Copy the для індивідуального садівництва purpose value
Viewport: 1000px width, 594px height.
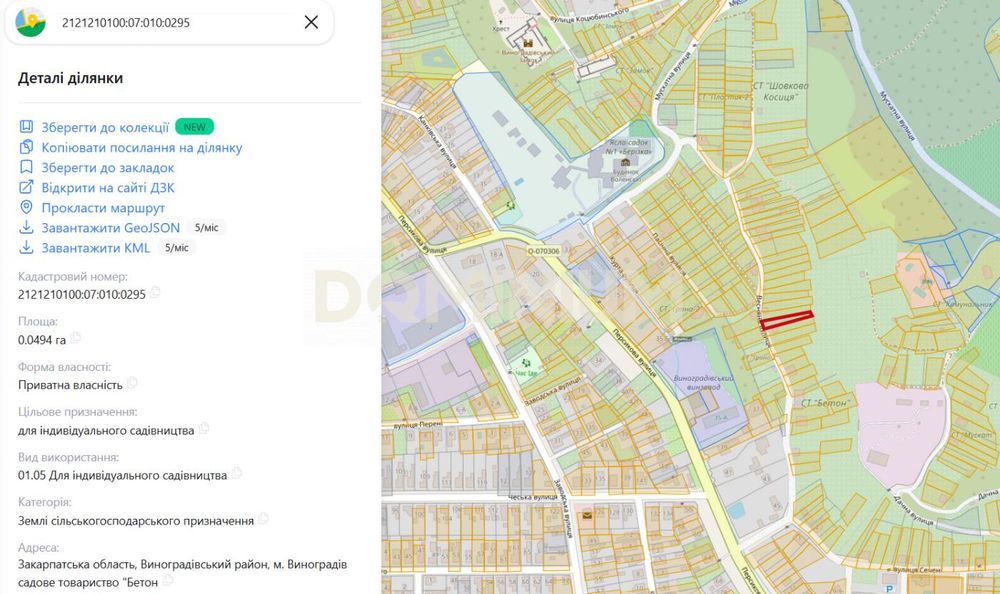[204, 428]
